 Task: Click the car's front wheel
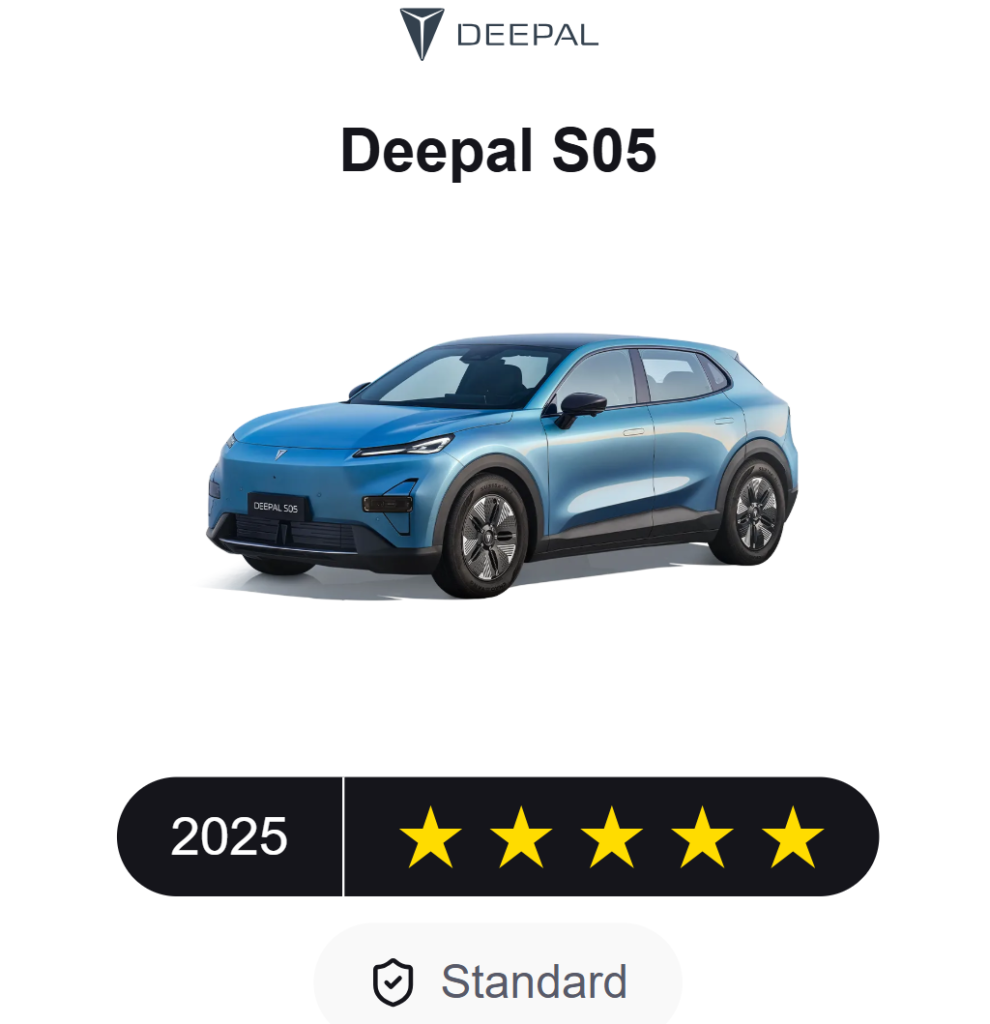click(484, 537)
